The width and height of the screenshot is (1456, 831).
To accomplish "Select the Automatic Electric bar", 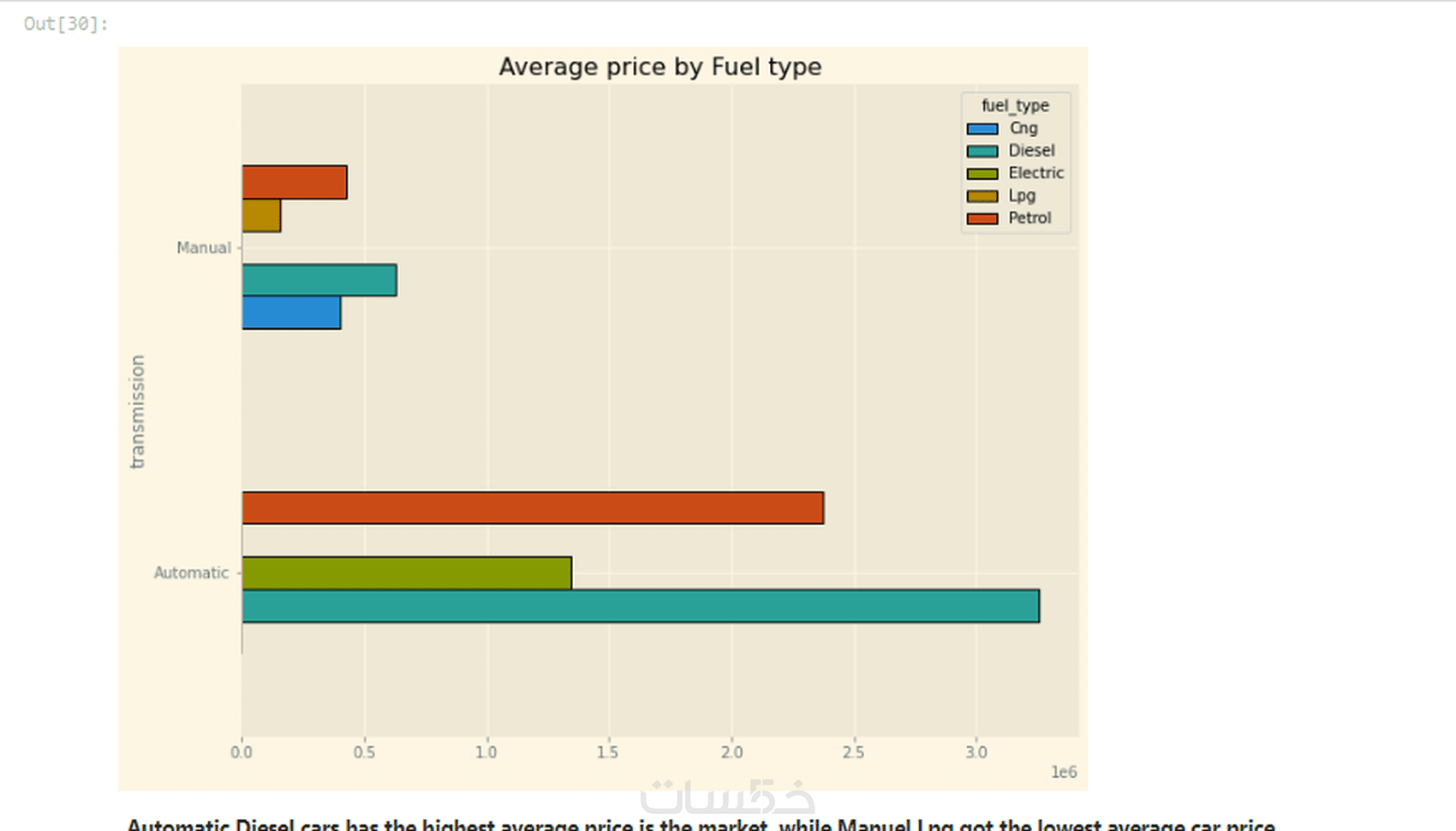I will (x=407, y=573).
